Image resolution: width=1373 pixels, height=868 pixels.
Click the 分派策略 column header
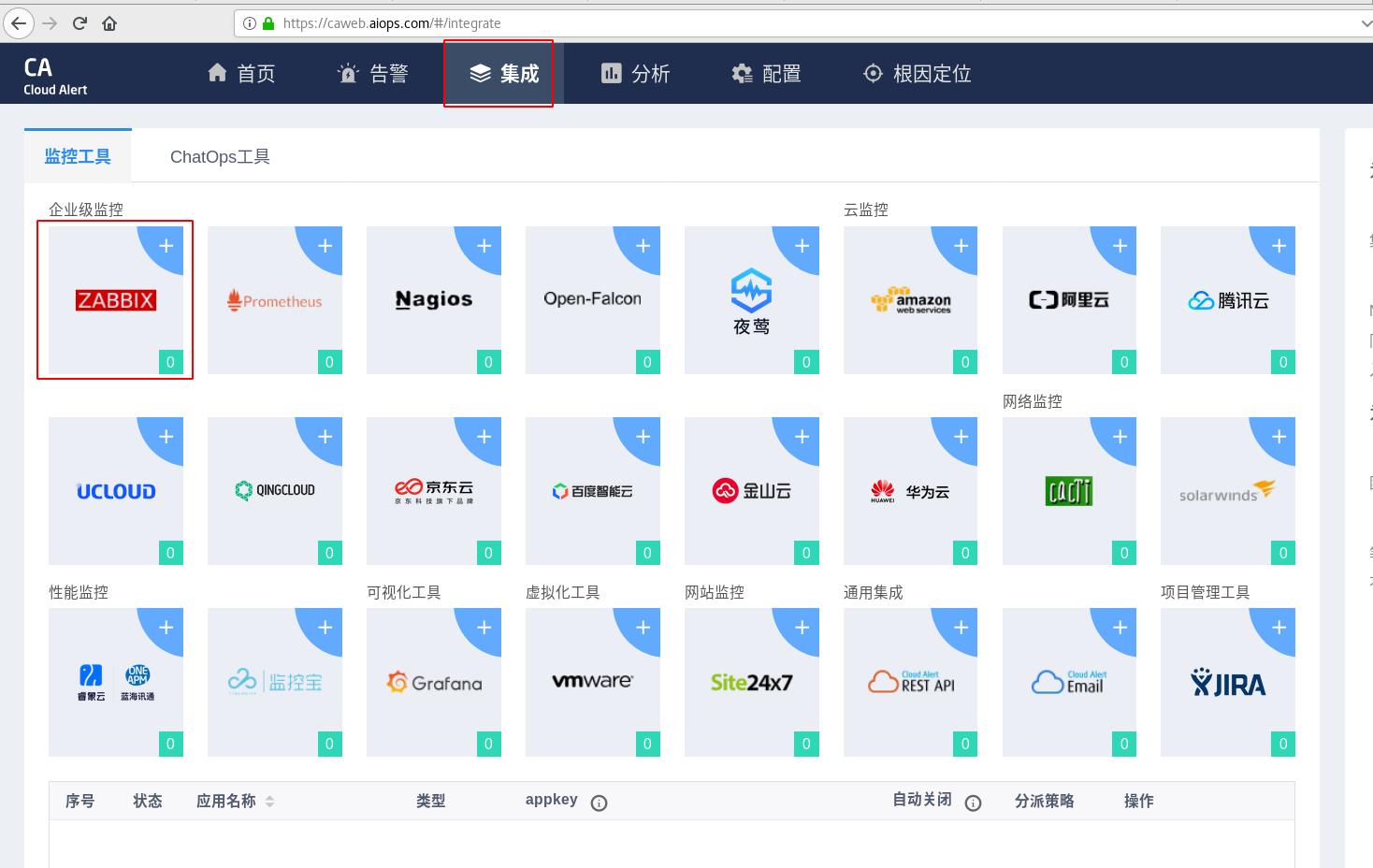pos(1044,801)
